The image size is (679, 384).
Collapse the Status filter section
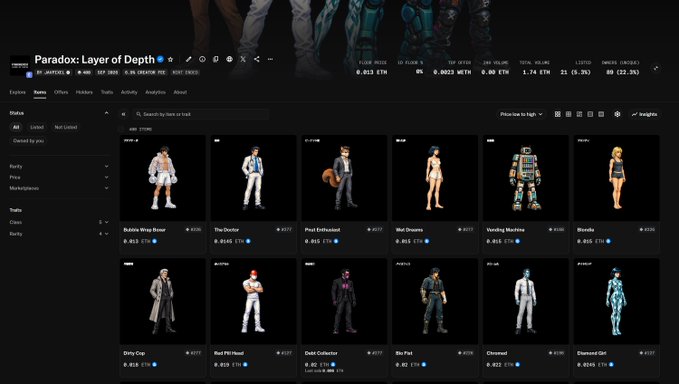pyautogui.click(x=107, y=113)
